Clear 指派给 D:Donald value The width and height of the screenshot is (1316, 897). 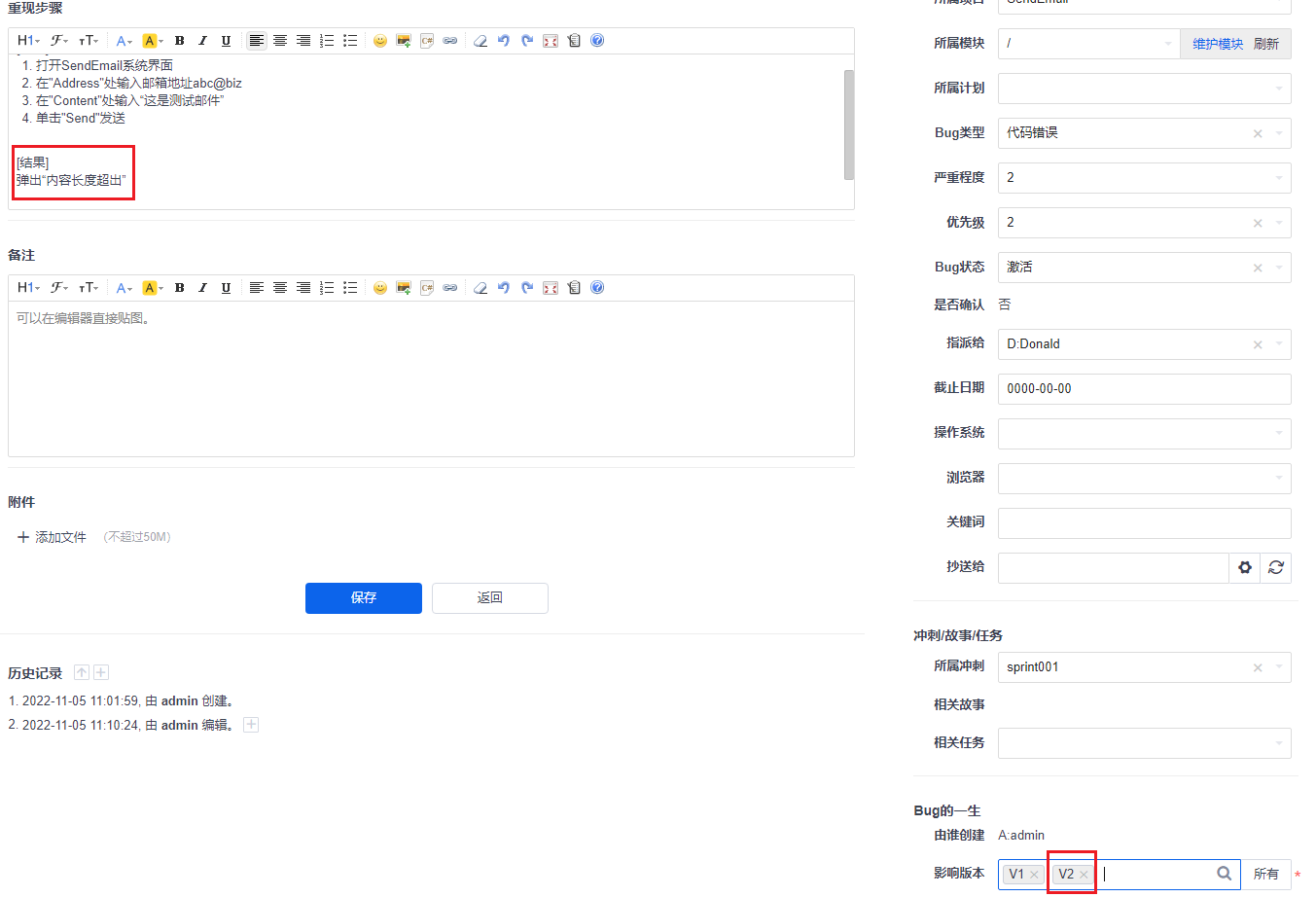[1258, 344]
